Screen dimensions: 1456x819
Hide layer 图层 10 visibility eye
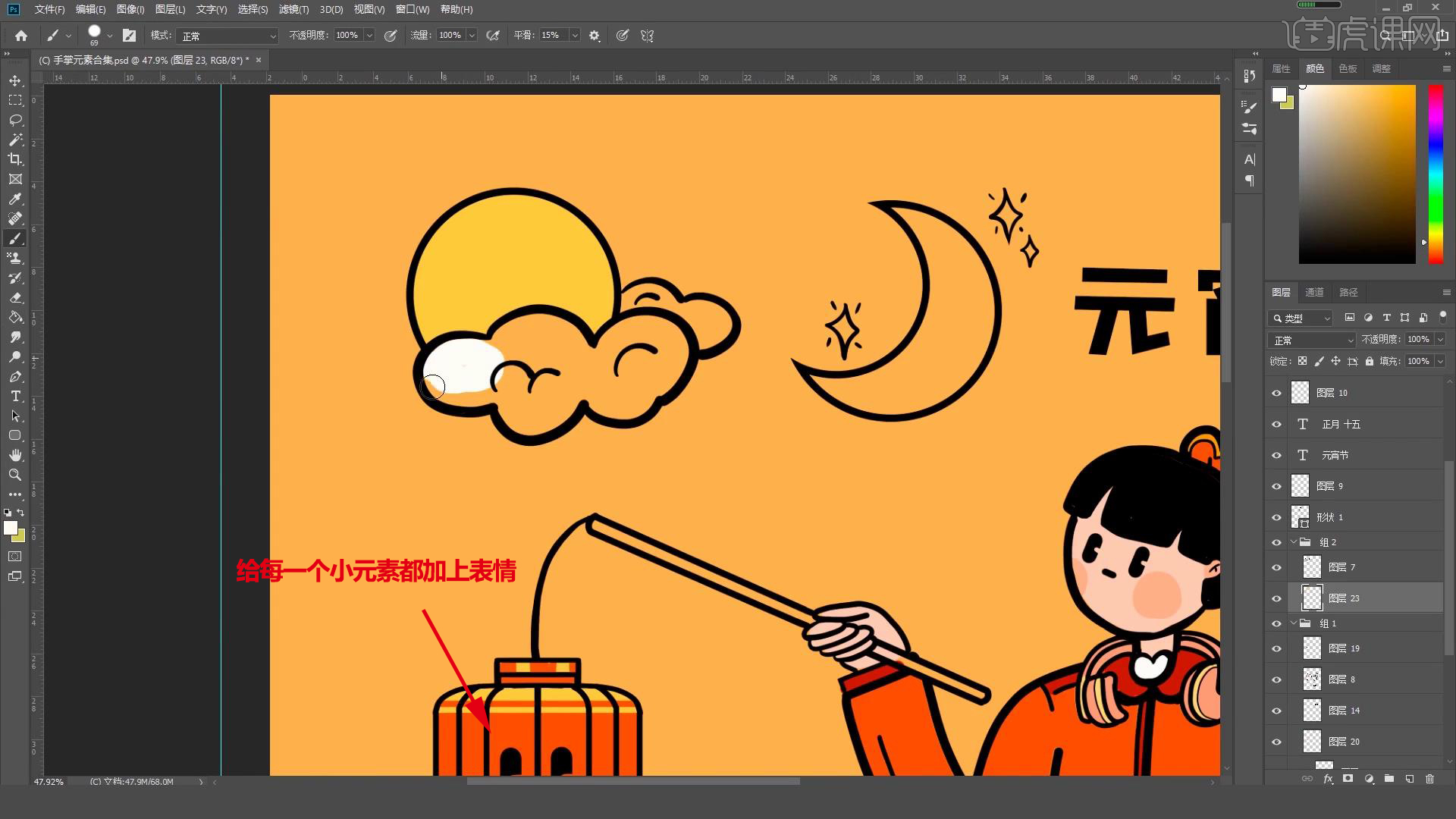(1277, 393)
